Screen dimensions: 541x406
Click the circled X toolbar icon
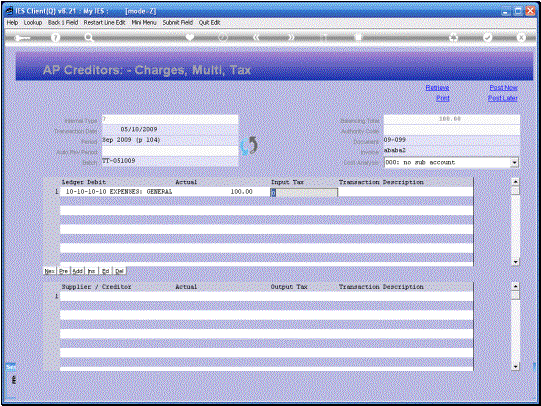pos(521,37)
